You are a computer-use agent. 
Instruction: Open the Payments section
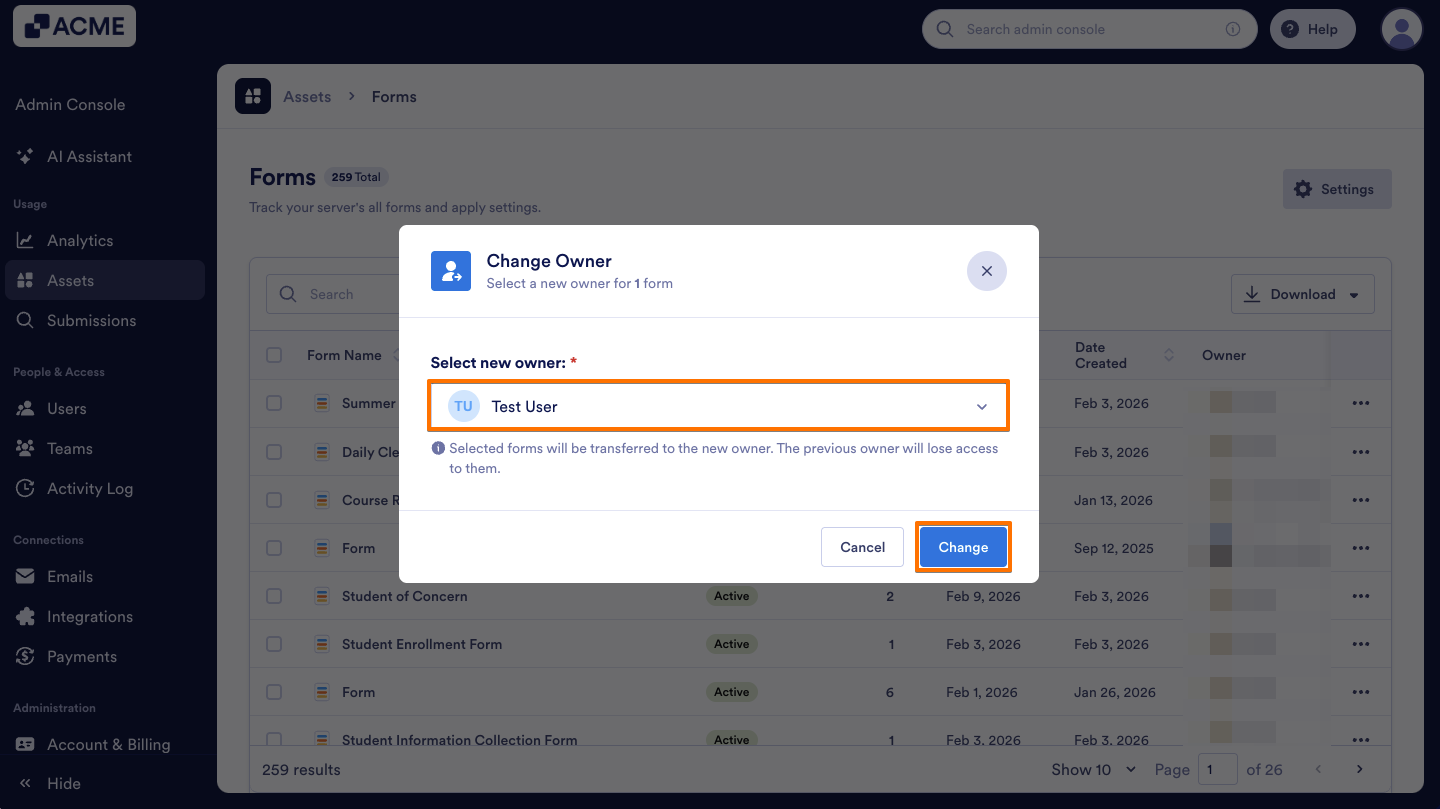pyautogui.click(x=81, y=656)
